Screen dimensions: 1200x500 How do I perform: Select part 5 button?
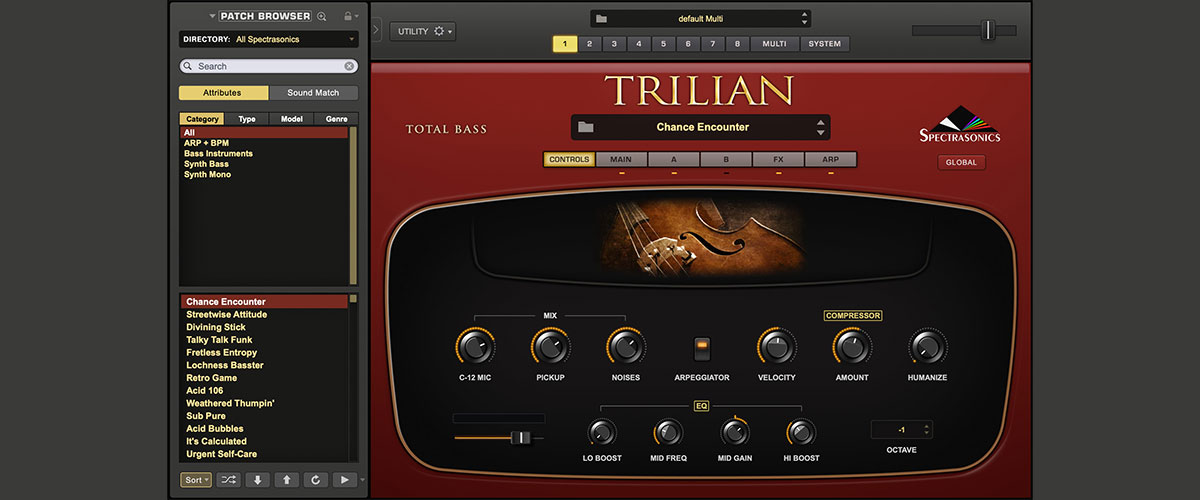click(663, 44)
